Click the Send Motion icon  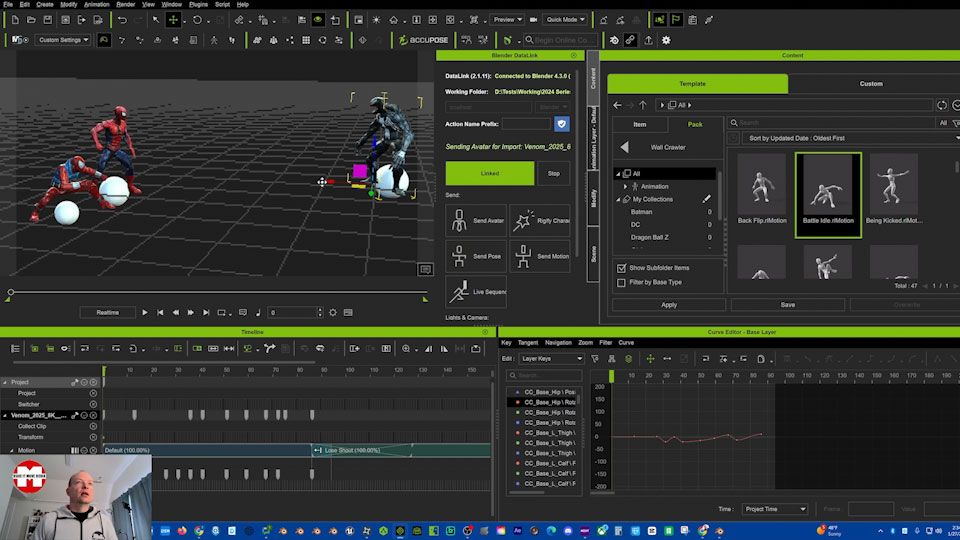point(523,256)
